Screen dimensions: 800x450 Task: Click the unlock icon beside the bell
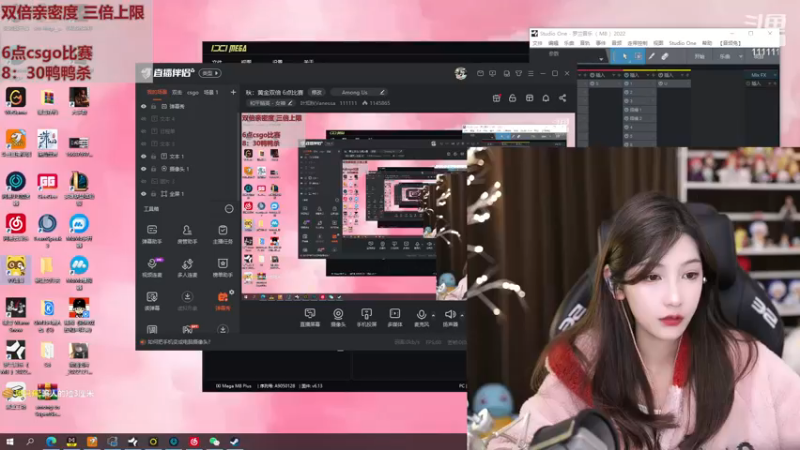[x=512, y=98]
